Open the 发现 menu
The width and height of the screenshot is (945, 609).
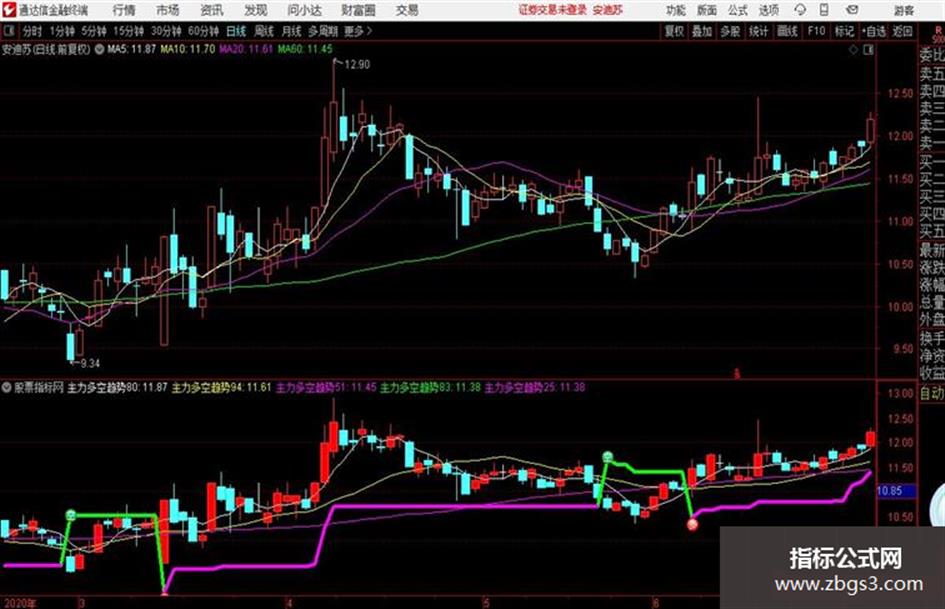pos(256,10)
